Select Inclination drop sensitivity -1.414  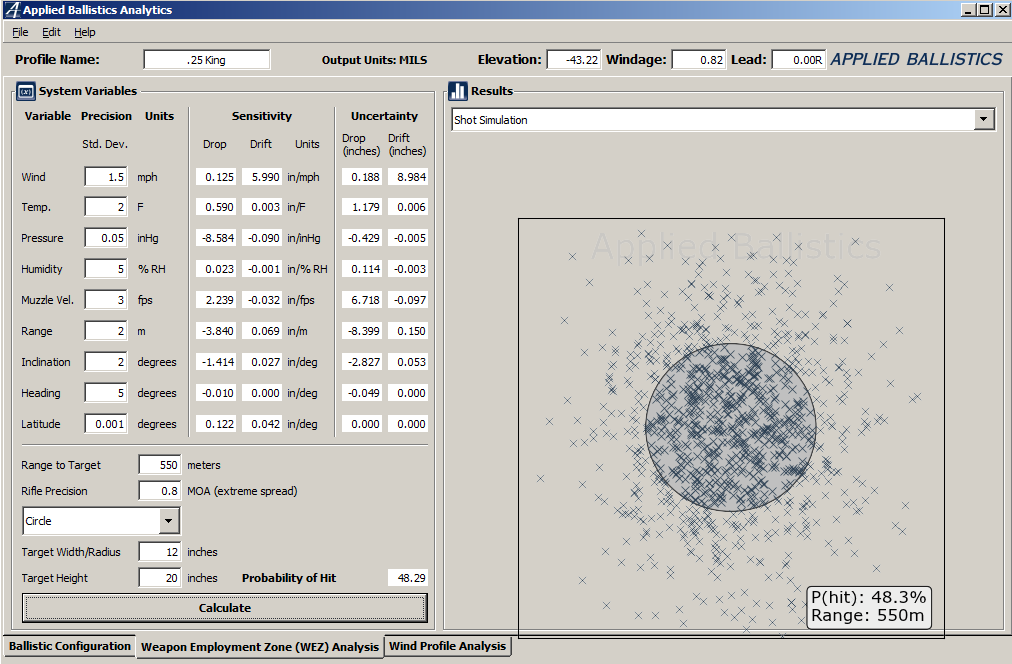coord(216,362)
